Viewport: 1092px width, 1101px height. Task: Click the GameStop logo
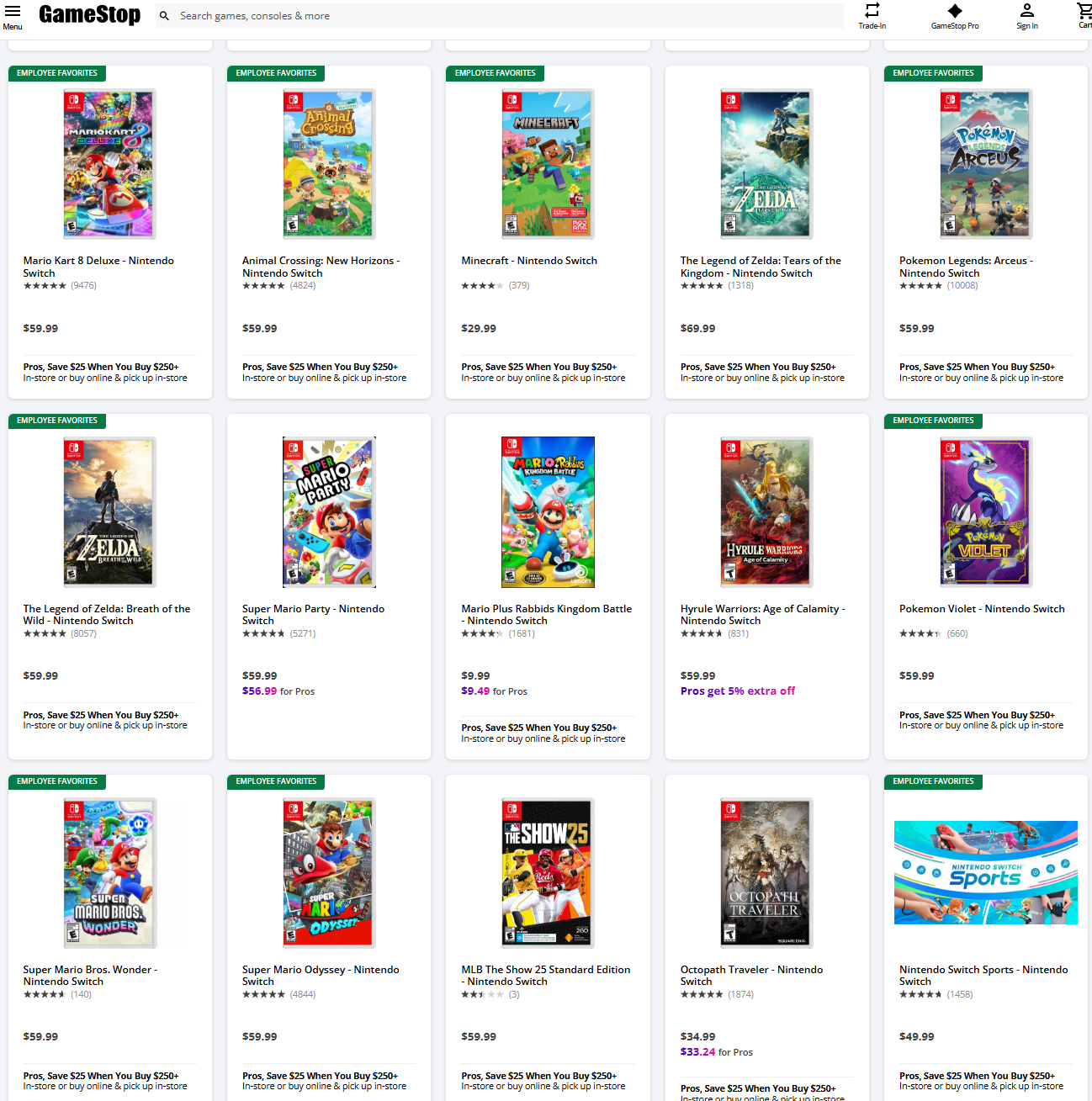point(90,15)
